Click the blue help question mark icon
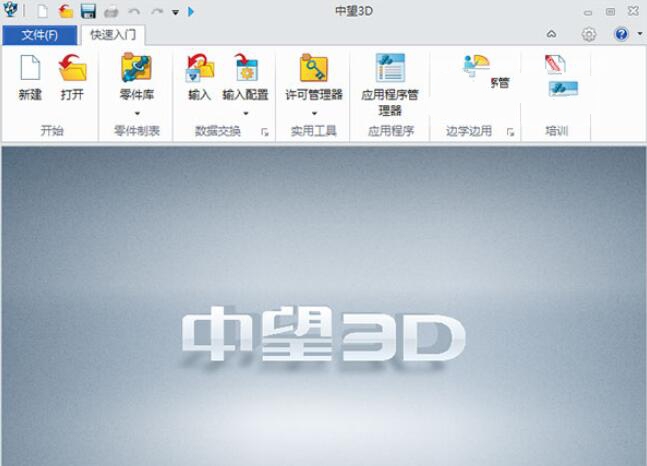Viewport: 647px width, 466px height. [621, 34]
